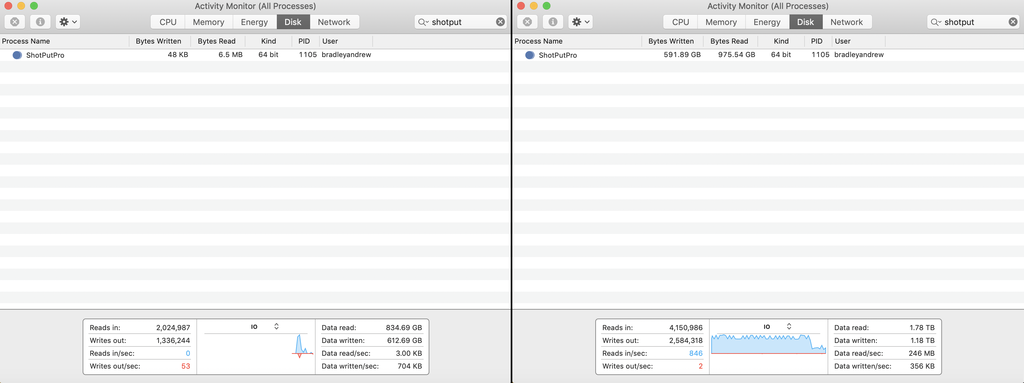Viewport: 1024px width, 383px height.
Task: Click Reads in value 2,024,987
Action: pyautogui.click(x=173, y=327)
